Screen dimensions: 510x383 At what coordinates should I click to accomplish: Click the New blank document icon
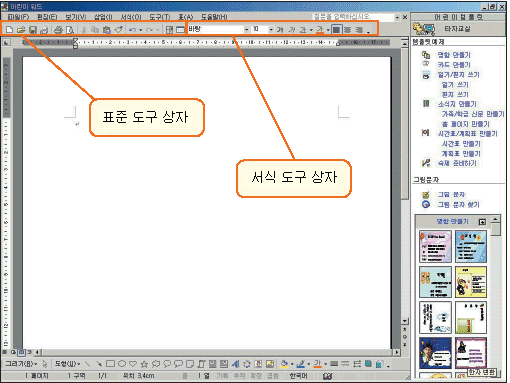[x=9, y=30]
